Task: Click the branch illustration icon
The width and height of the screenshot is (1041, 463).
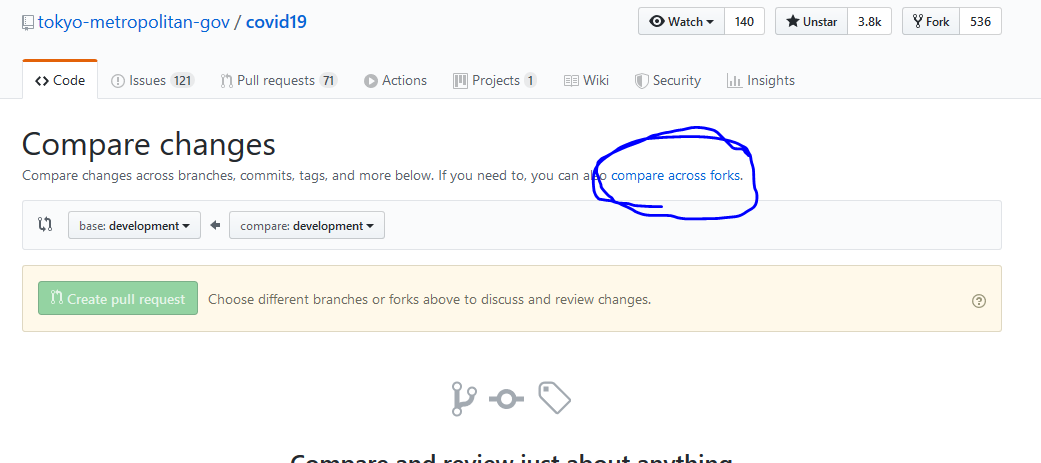Action: (x=464, y=399)
